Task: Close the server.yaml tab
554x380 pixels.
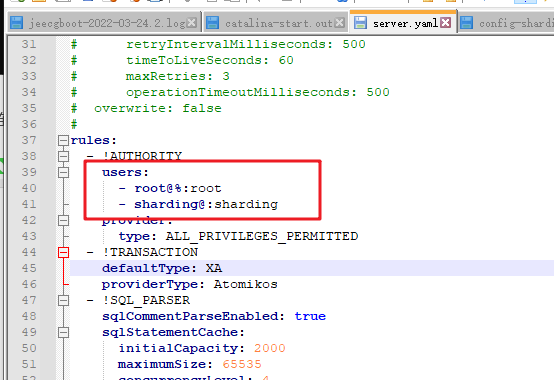Action: [446, 23]
